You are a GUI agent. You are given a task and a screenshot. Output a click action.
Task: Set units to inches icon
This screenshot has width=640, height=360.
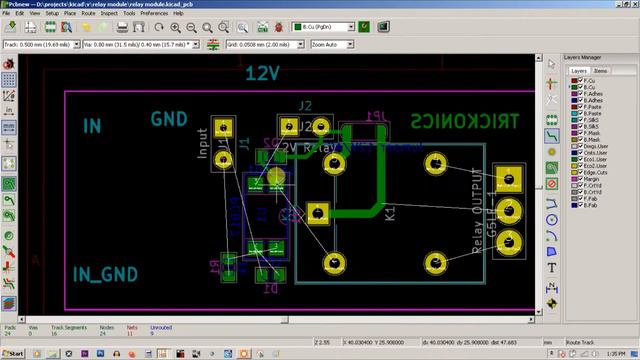[x=9, y=111]
